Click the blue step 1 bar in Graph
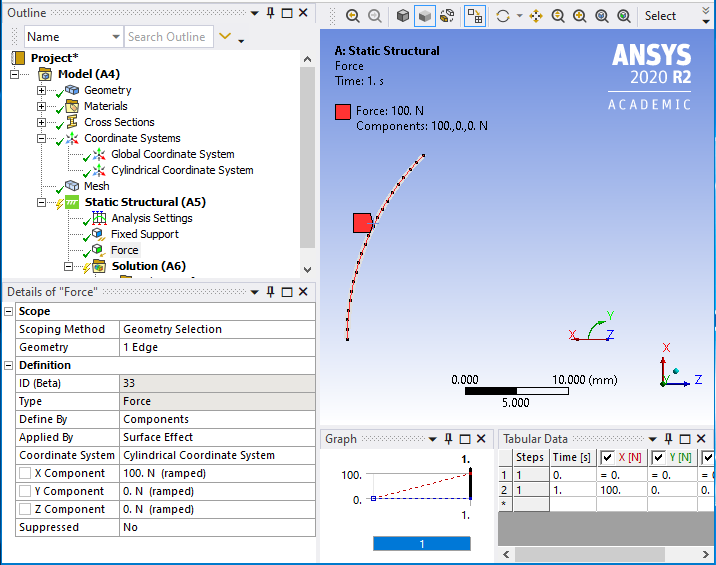The image size is (716, 565). (421, 544)
